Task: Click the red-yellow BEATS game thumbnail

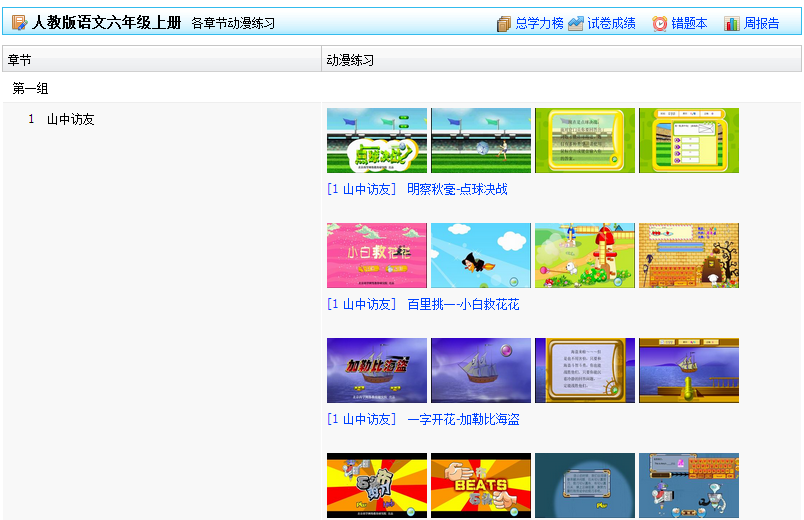Action: click(481, 486)
